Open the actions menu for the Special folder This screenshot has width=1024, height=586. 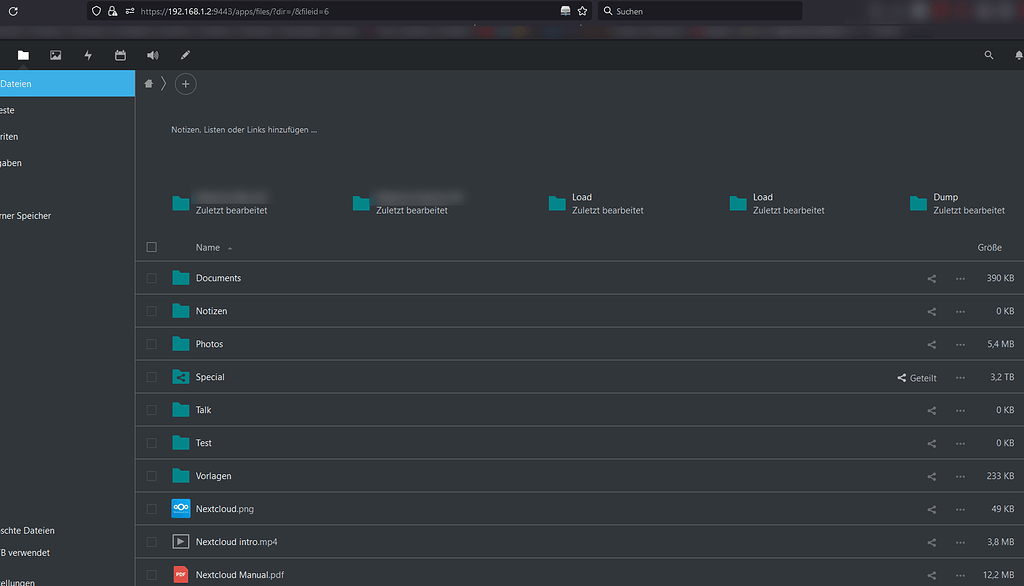(960, 377)
